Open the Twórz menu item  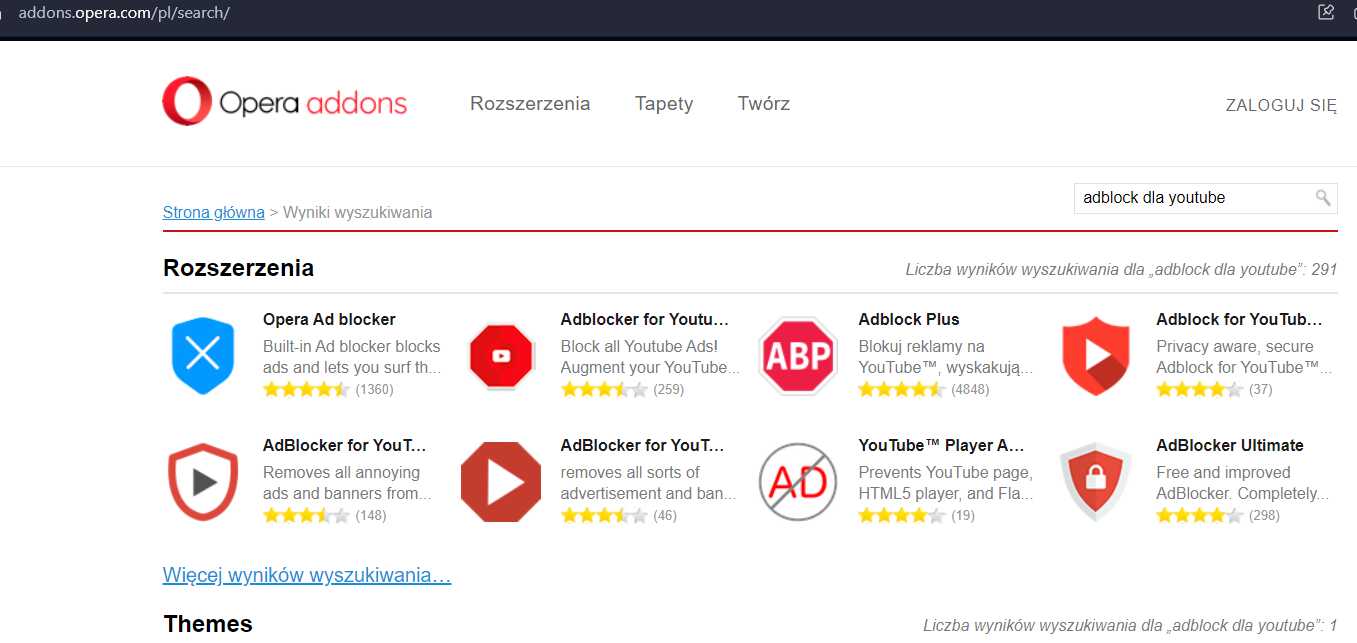pyautogui.click(x=764, y=104)
